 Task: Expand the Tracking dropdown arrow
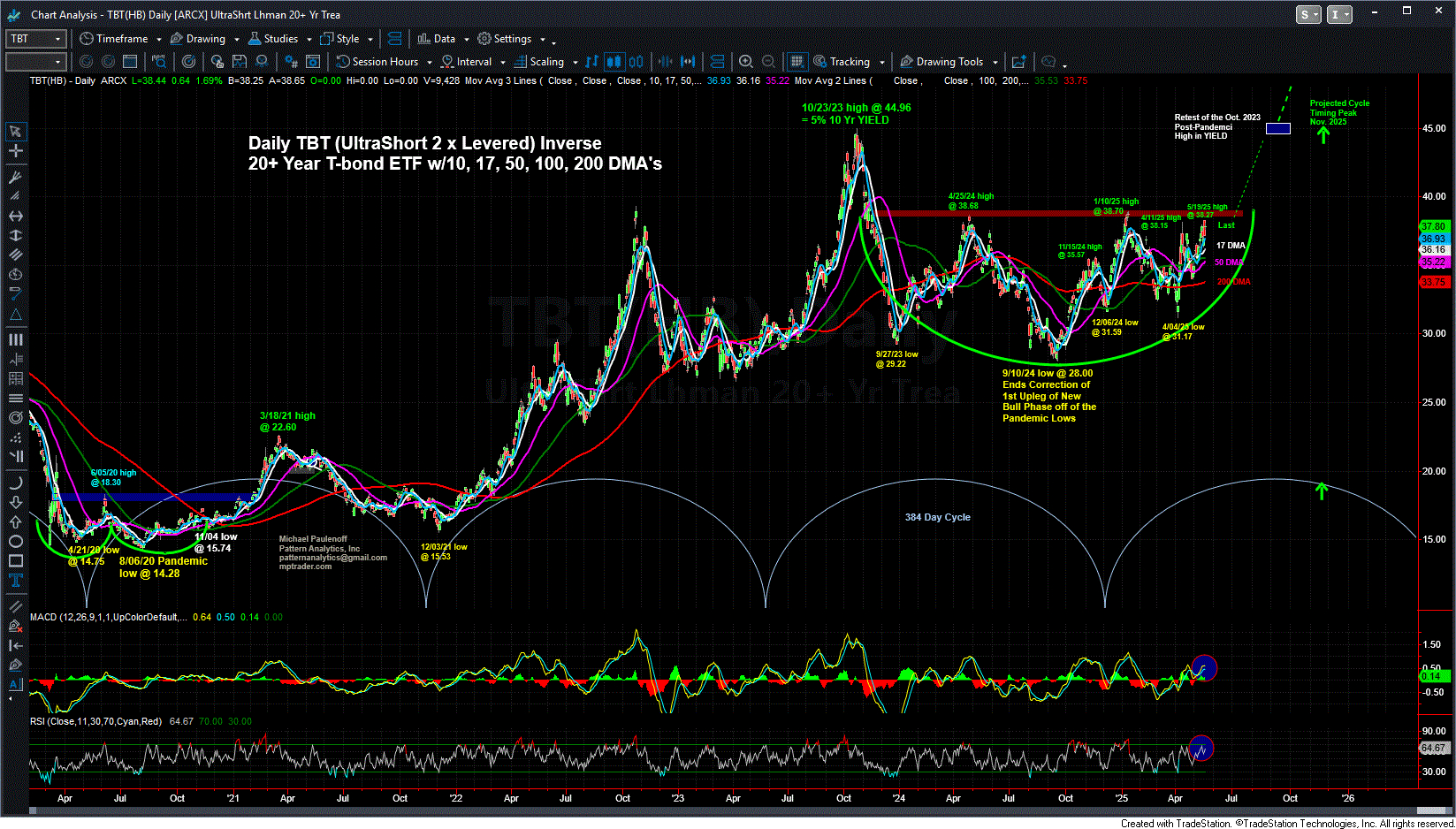click(881, 63)
